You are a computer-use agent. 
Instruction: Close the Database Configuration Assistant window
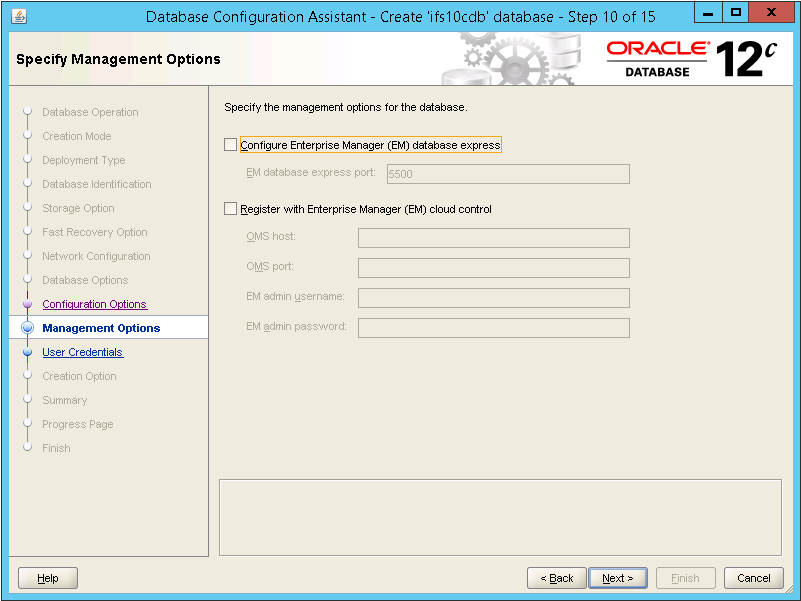point(770,15)
